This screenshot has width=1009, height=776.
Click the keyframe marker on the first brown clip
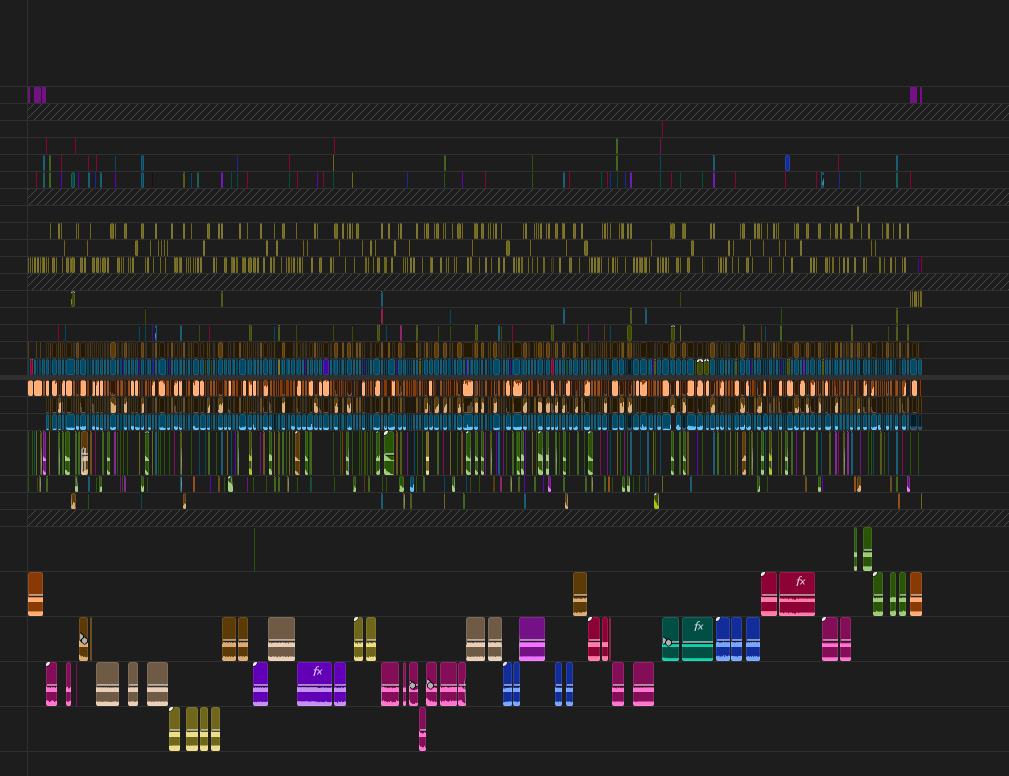click(x=84, y=640)
